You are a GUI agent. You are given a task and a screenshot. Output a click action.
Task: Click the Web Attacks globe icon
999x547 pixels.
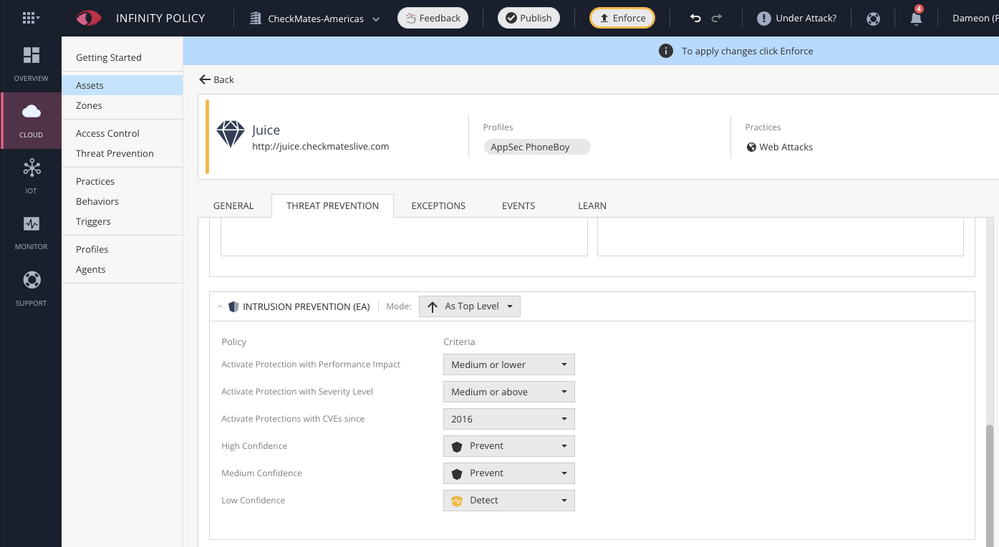(751, 147)
